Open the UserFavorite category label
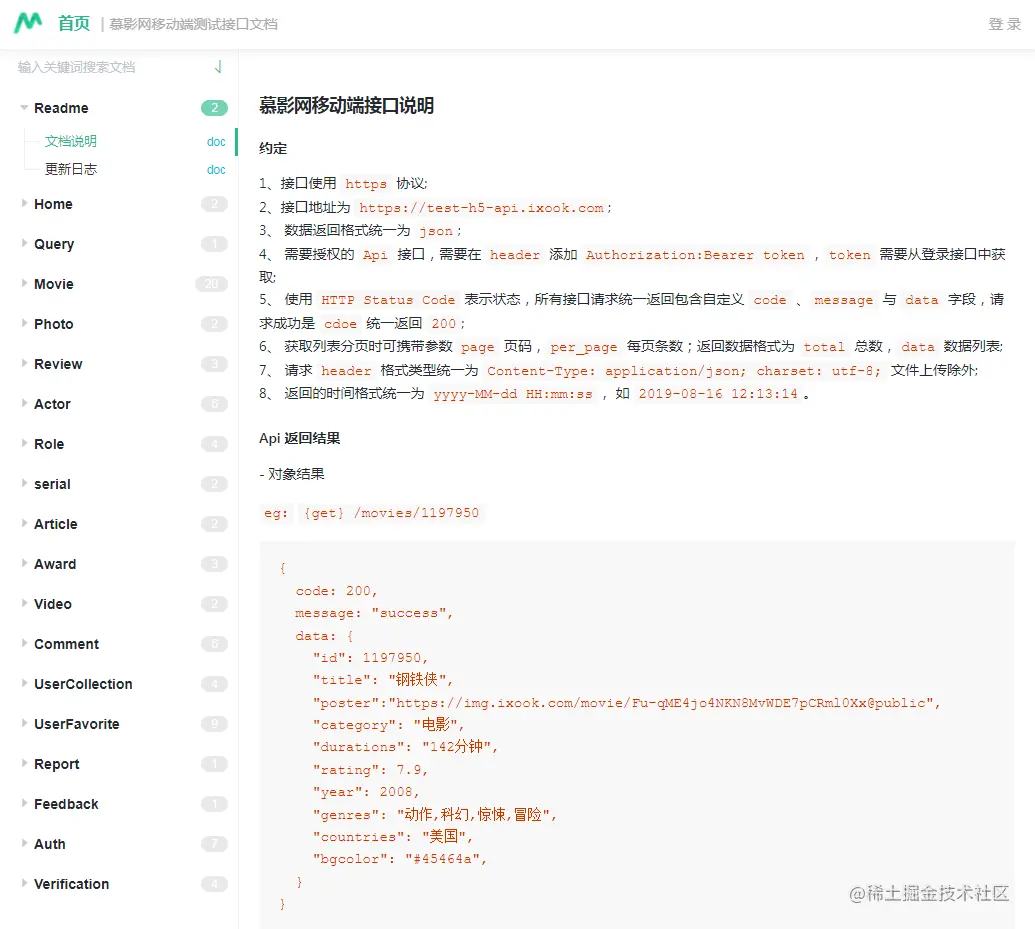The image size is (1035, 929). 77,724
